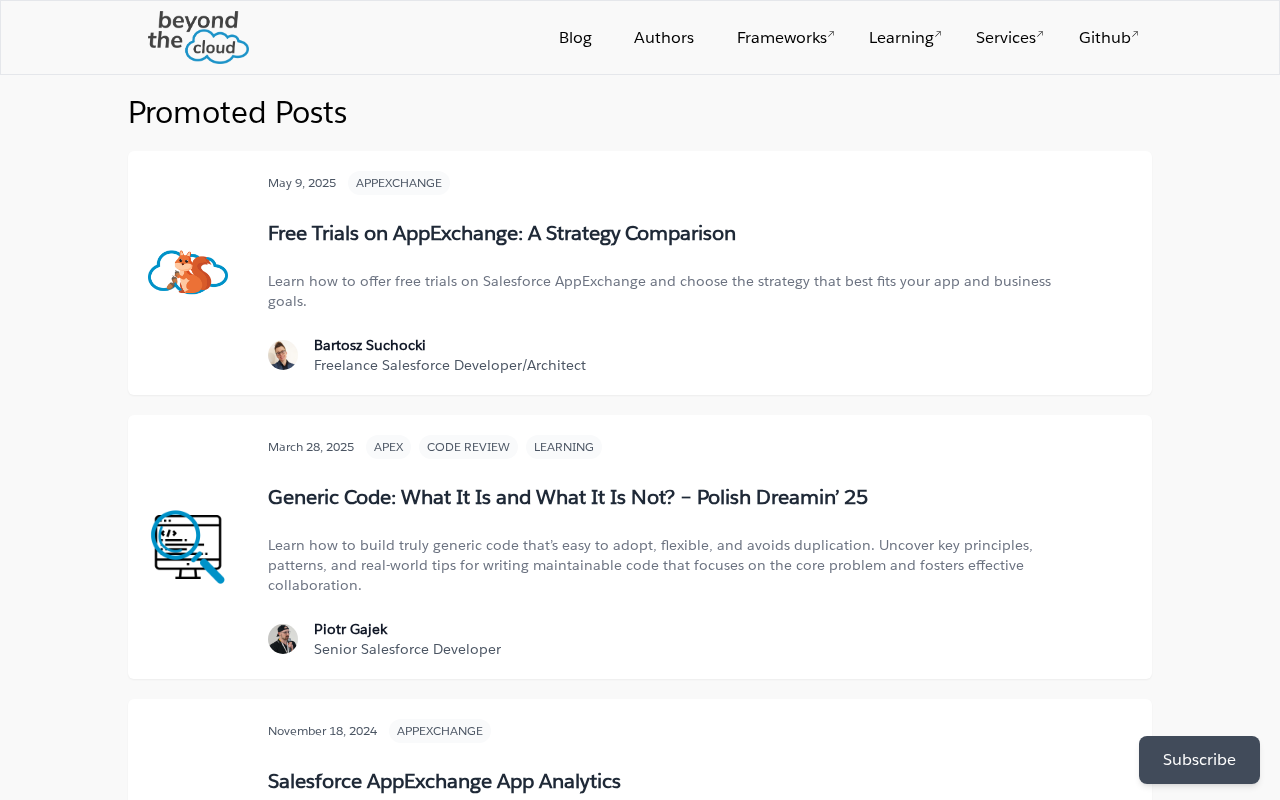Click the Beyond the Cloud logo

pos(198,37)
